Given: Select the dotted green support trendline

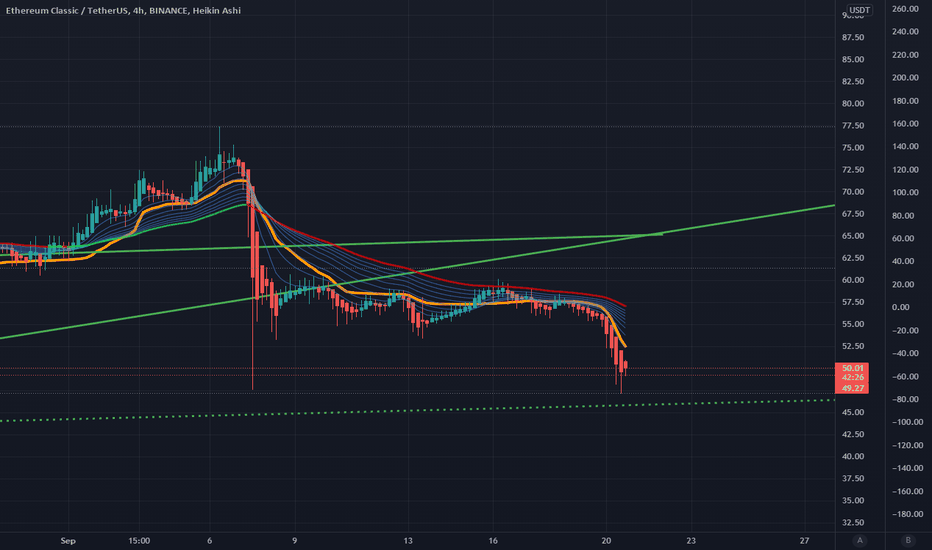Looking at the screenshot, I should tap(416, 410).
